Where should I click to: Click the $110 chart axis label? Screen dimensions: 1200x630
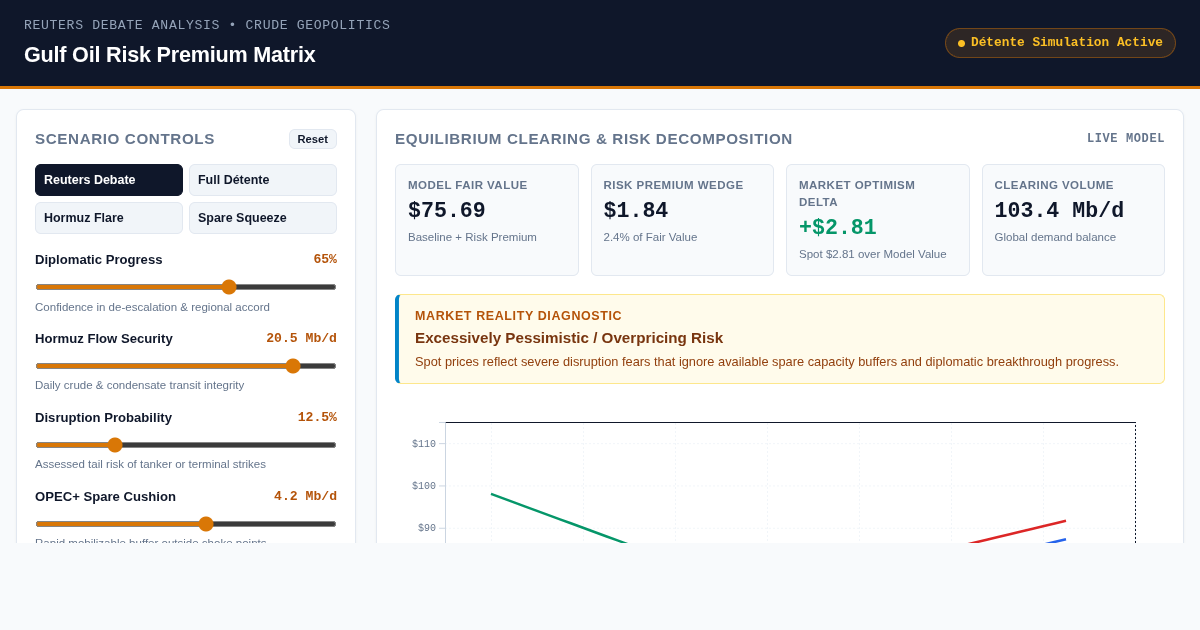[424, 444]
